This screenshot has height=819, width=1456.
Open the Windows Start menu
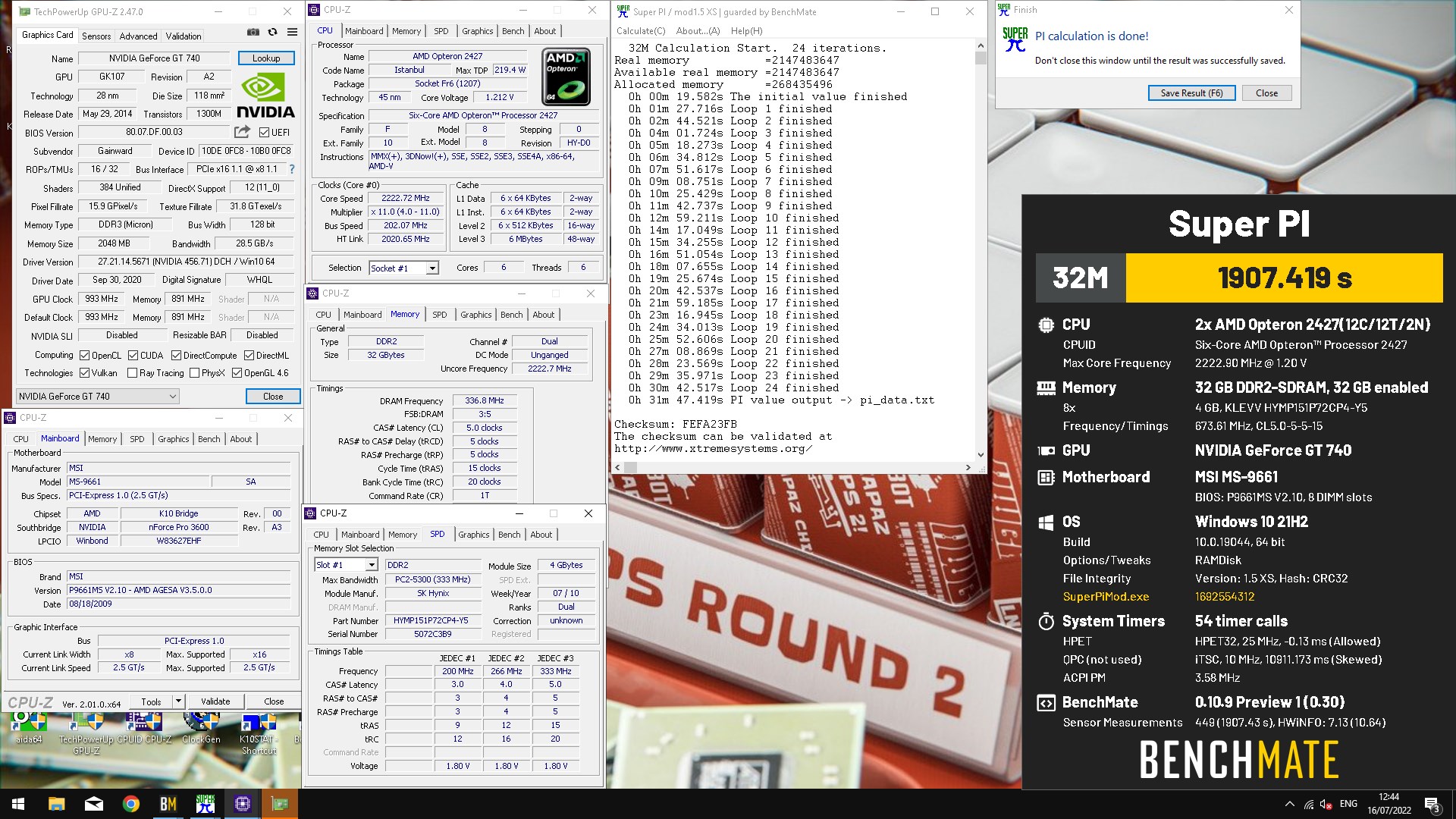pos(18,804)
